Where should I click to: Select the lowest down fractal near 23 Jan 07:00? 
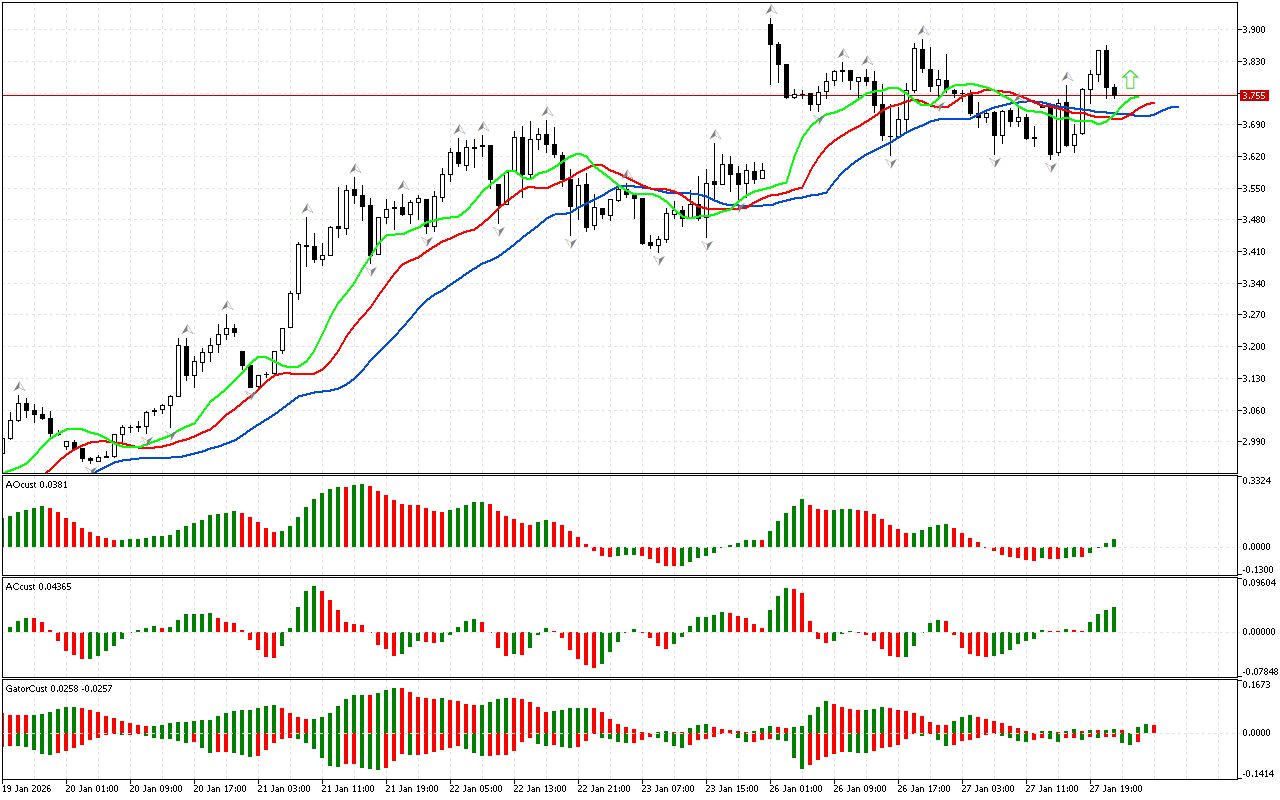pyautogui.click(x=659, y=260)
